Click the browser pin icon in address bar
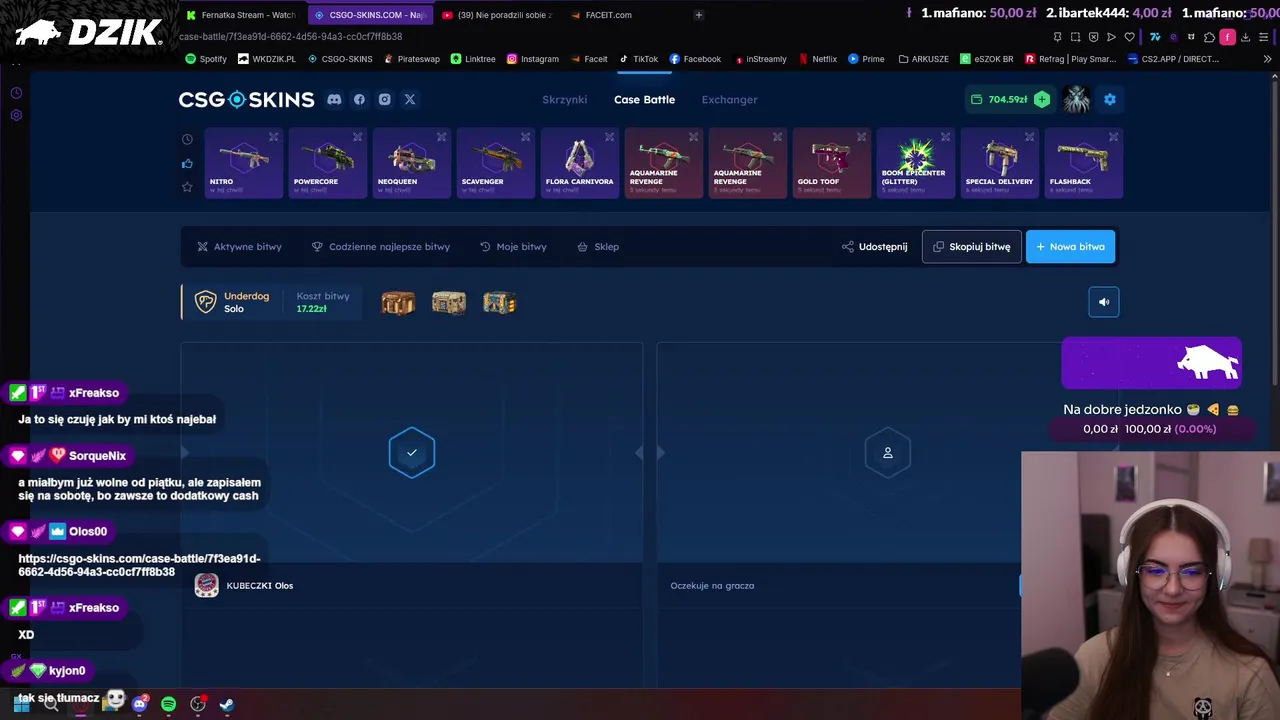 [x=1057, y=37]
